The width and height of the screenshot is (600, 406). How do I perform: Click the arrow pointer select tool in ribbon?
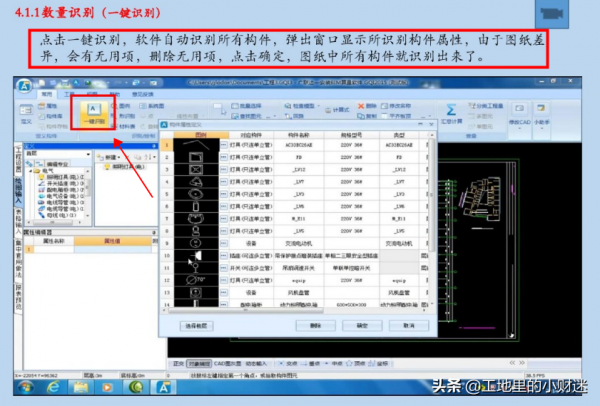point(220,109)
